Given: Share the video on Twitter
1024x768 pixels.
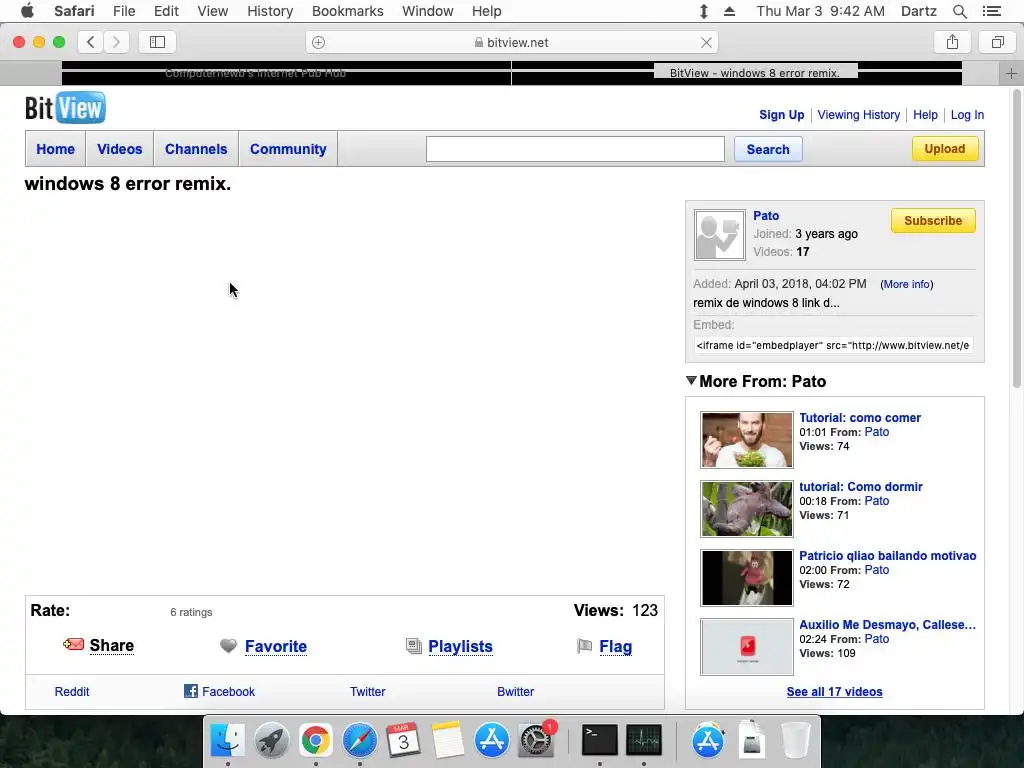Looking at the screenshot, I should pos(368,692).
